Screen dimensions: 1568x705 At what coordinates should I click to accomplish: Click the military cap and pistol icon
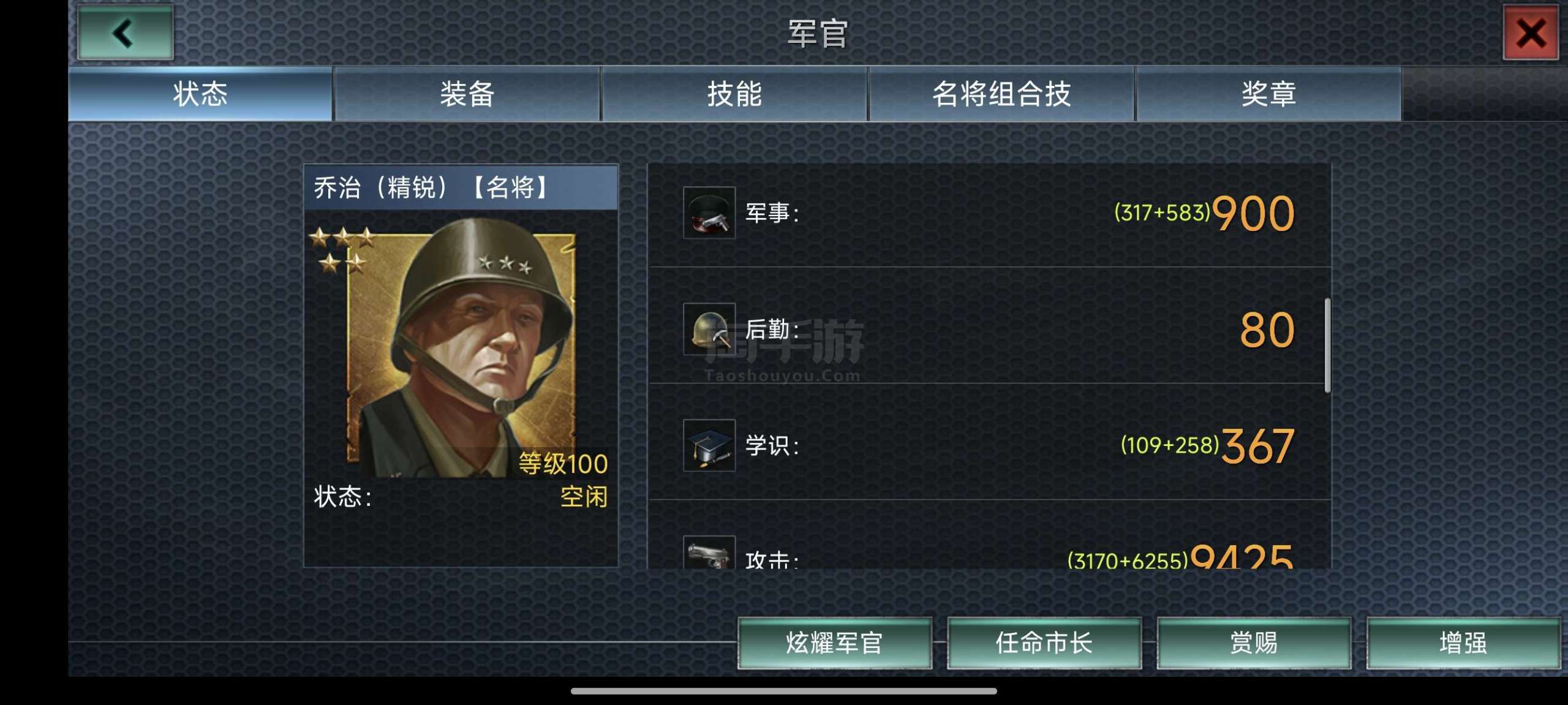pyautogui.click(x=709, y=213)
